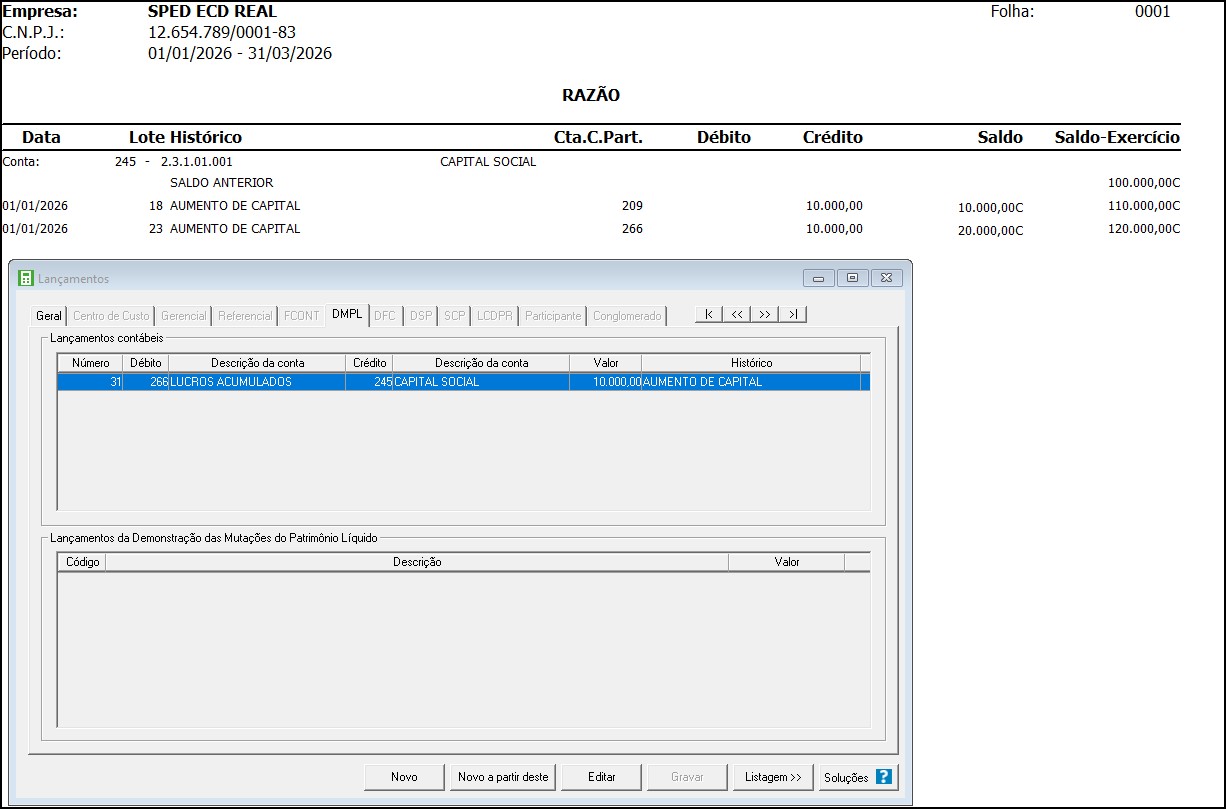Image resolution: width=1226 pixels, height=809 pixels.
Task: Click the Novo button
Action: tap(404, 777)
